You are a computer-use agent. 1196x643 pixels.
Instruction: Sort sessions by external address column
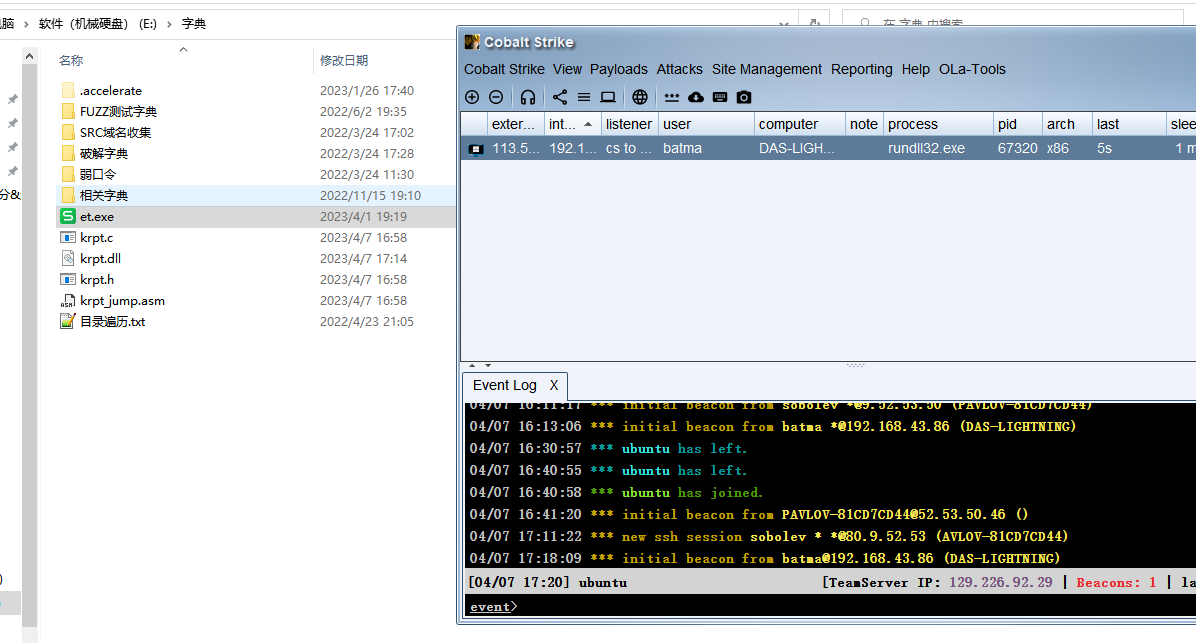coord(516,124)
